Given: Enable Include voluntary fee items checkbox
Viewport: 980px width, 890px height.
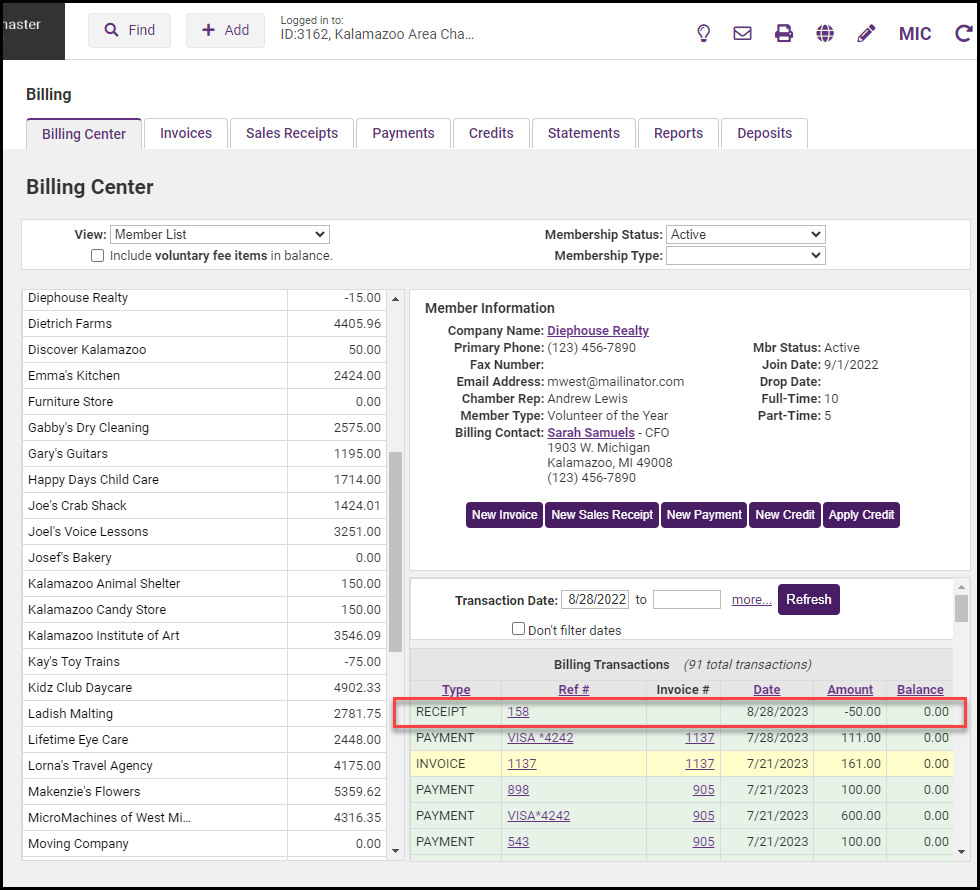Looking at the screenshot, I should (97, 256).
